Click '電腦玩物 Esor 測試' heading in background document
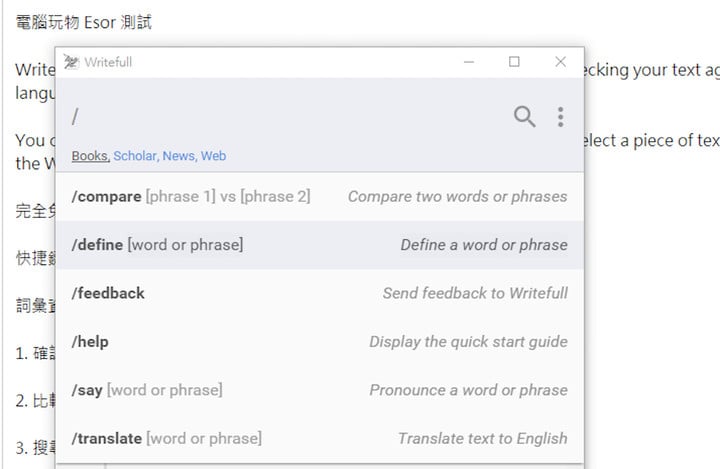The image size is (720, 469). tap(84, 22)
